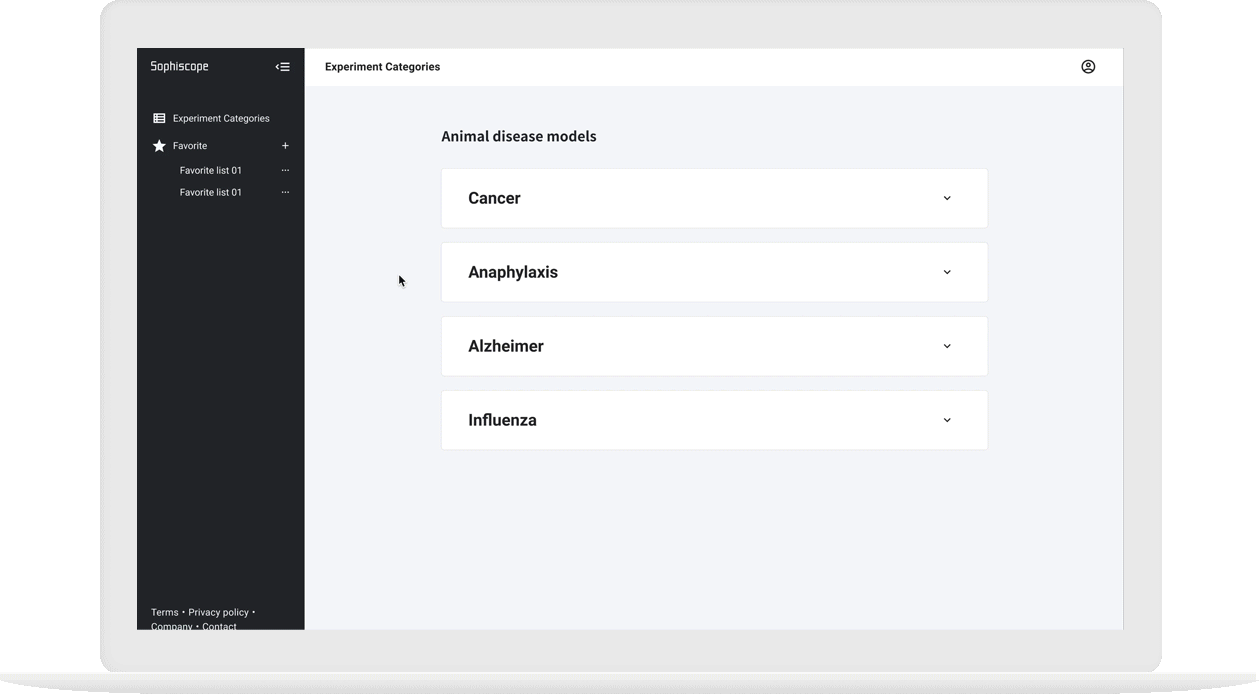
Task: Expand the Influenza category chevron
Action: (x=947, y=420)
